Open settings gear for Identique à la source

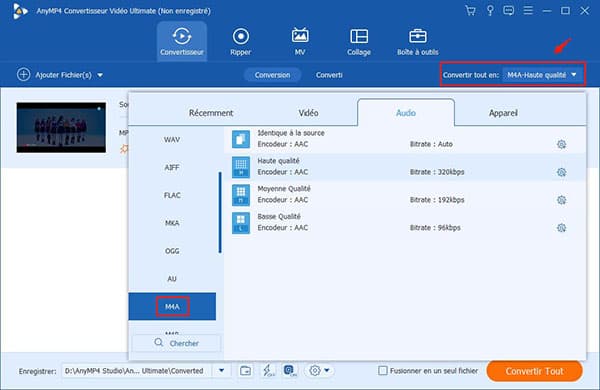[x=561, y=144]
